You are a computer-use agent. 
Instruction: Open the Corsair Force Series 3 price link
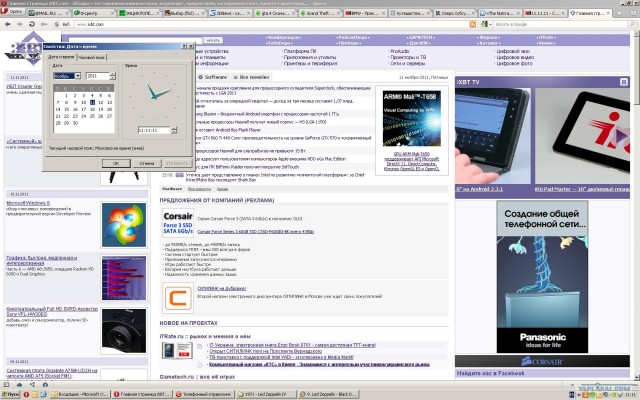click(256, 232)
